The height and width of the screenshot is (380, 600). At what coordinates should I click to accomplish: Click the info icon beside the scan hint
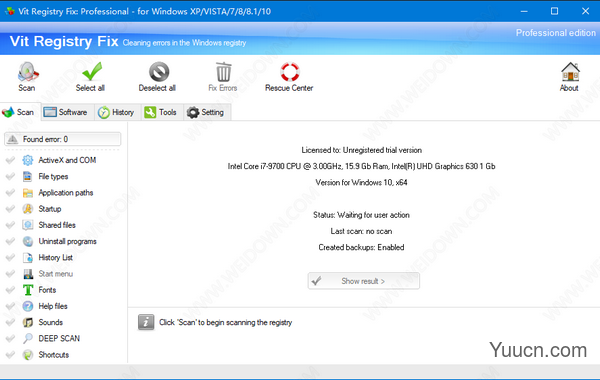146,322
